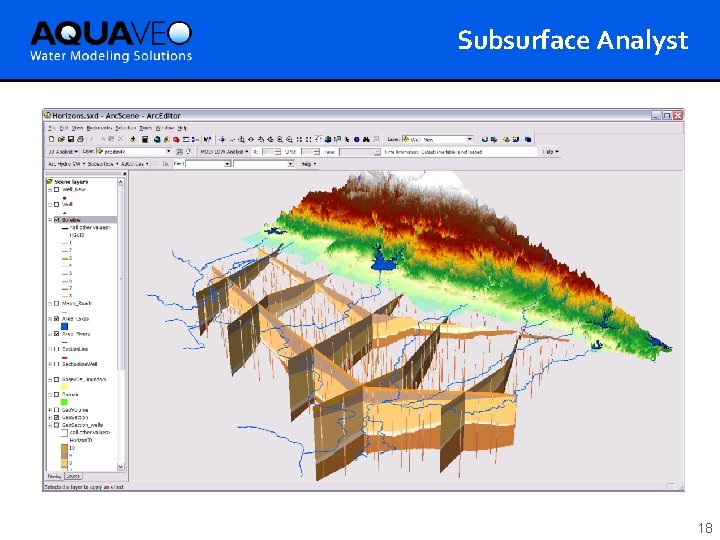720x540 pixels.
Task: Click the yellow 3D toolbar icon
Action: click(x=506, y=139)
